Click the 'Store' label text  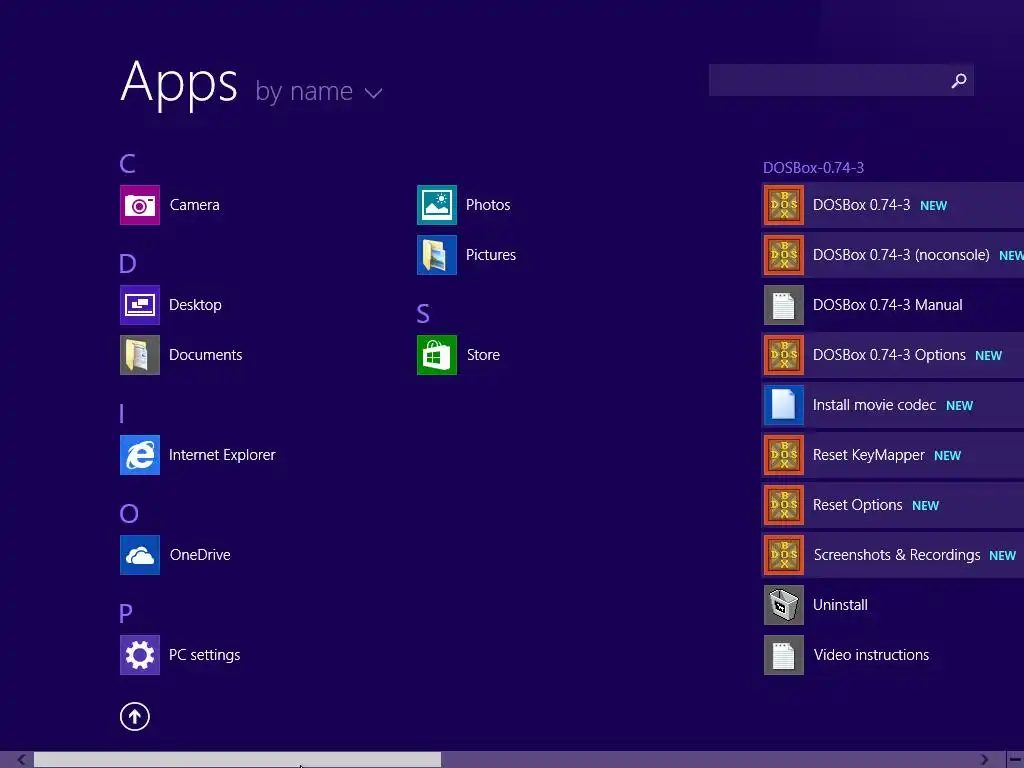pos(483,355)
